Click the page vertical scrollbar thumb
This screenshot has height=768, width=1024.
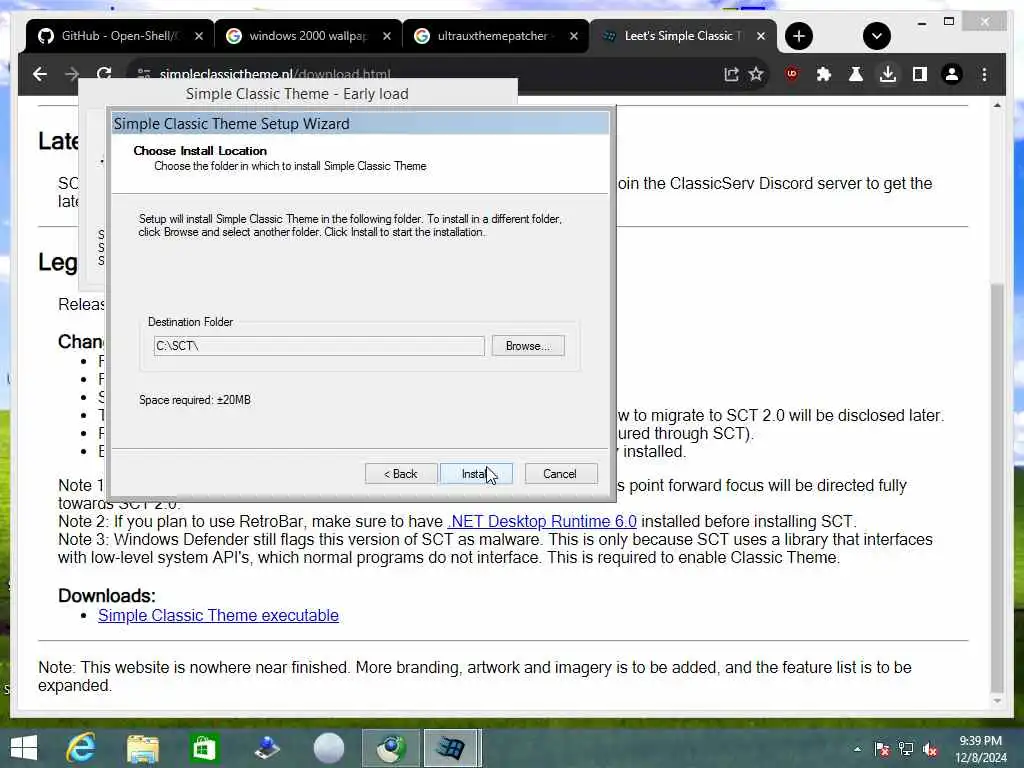tap(997, 488)
